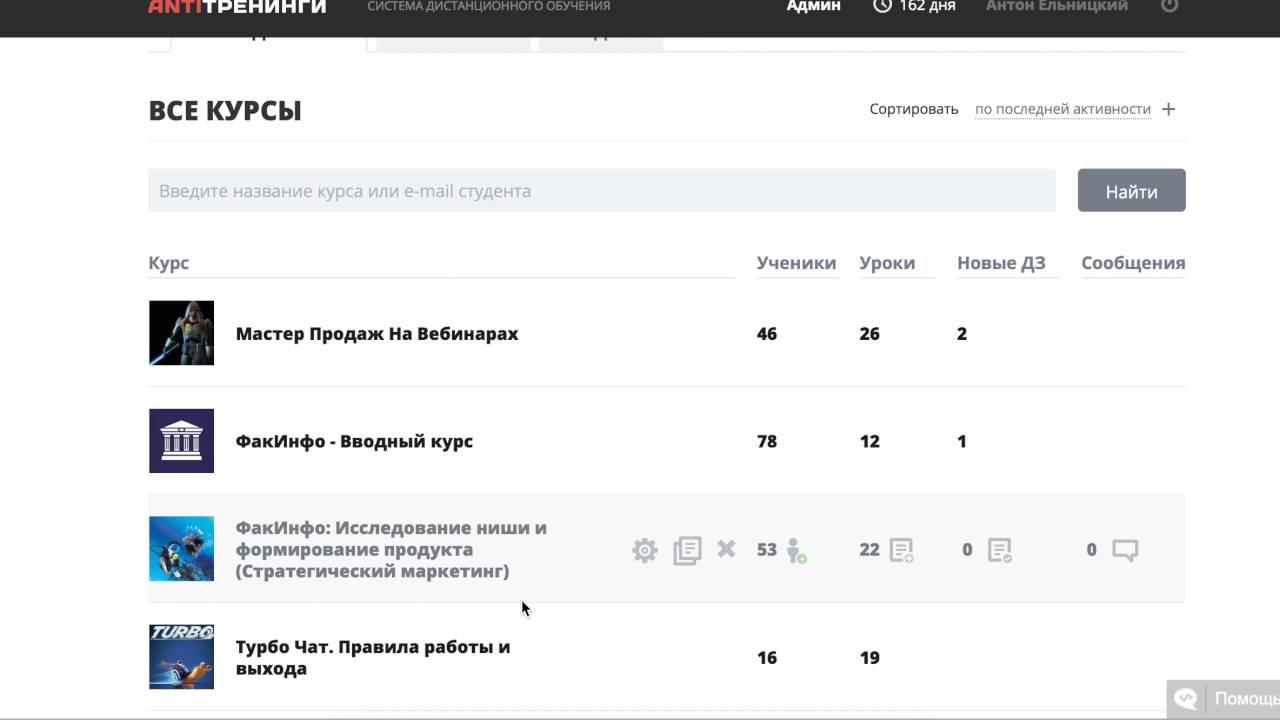Image resolution: width=1280 pixels, height=720 pixels.
Task: Duplicate the ФакИнфо Исследование ниши course
Action: coord(687,550)
